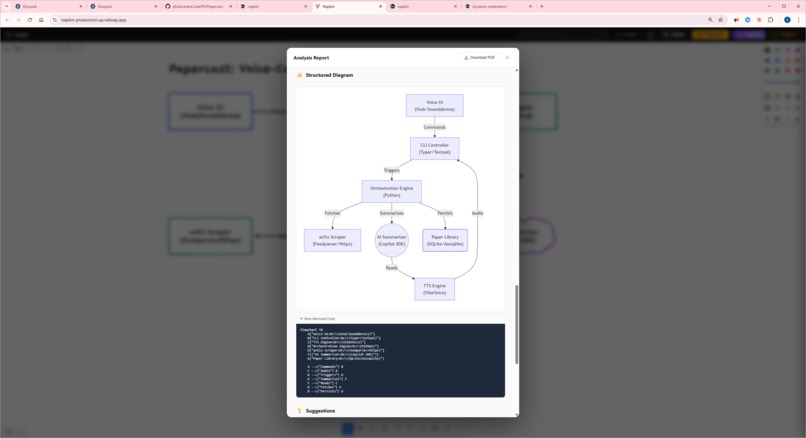
Task: Click the 'Persists' edge label
Action: click(445, 213)
